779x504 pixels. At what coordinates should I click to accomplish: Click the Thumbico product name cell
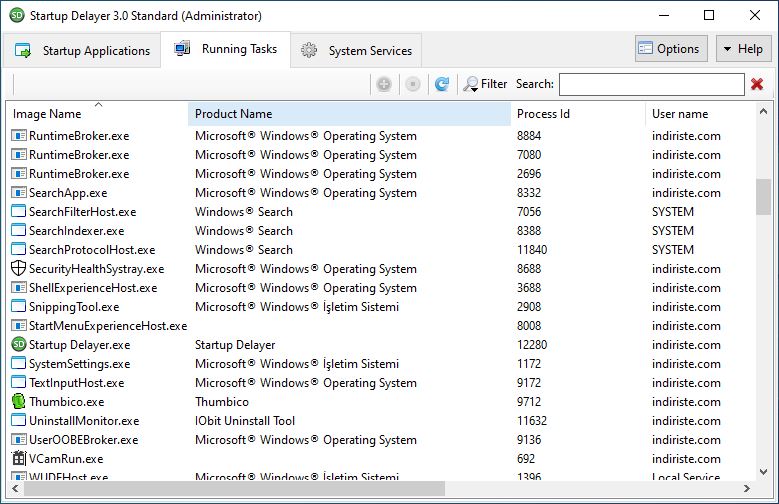[222, 402]
